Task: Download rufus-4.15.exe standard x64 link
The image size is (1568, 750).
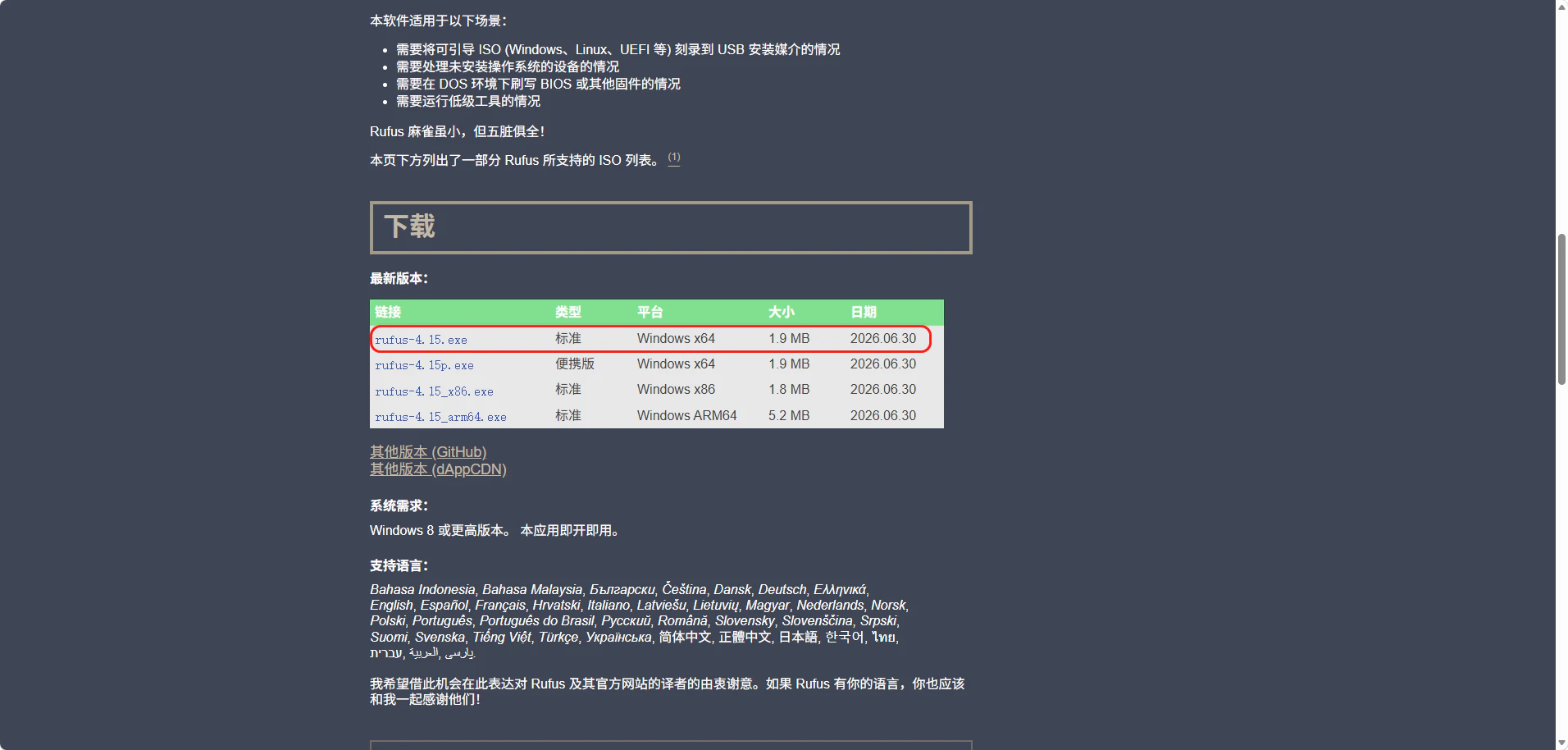Action: (x=421, y=340)
